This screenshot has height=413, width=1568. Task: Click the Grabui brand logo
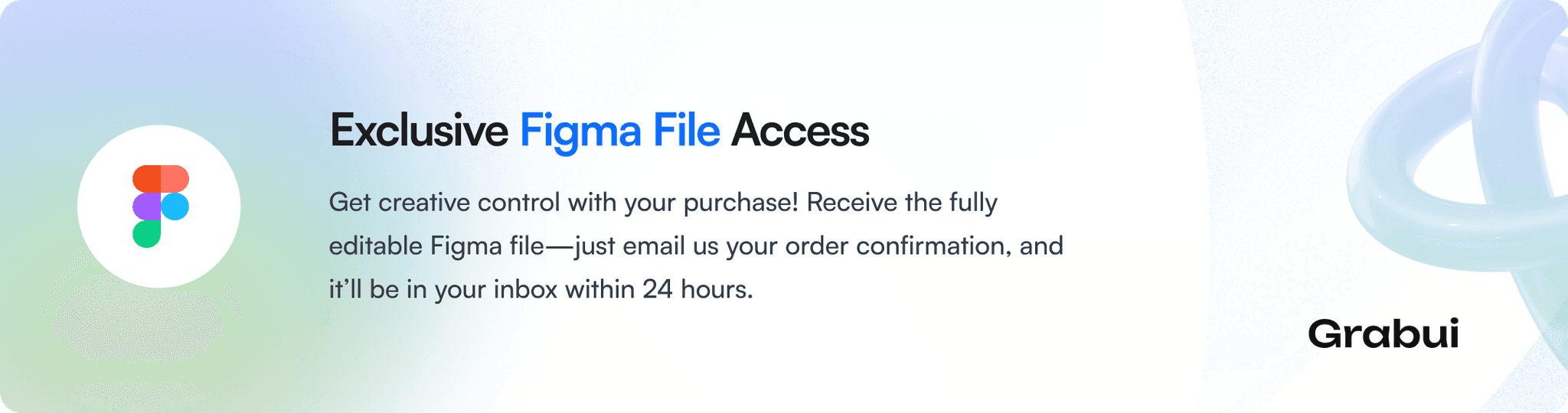[1383, 334]
